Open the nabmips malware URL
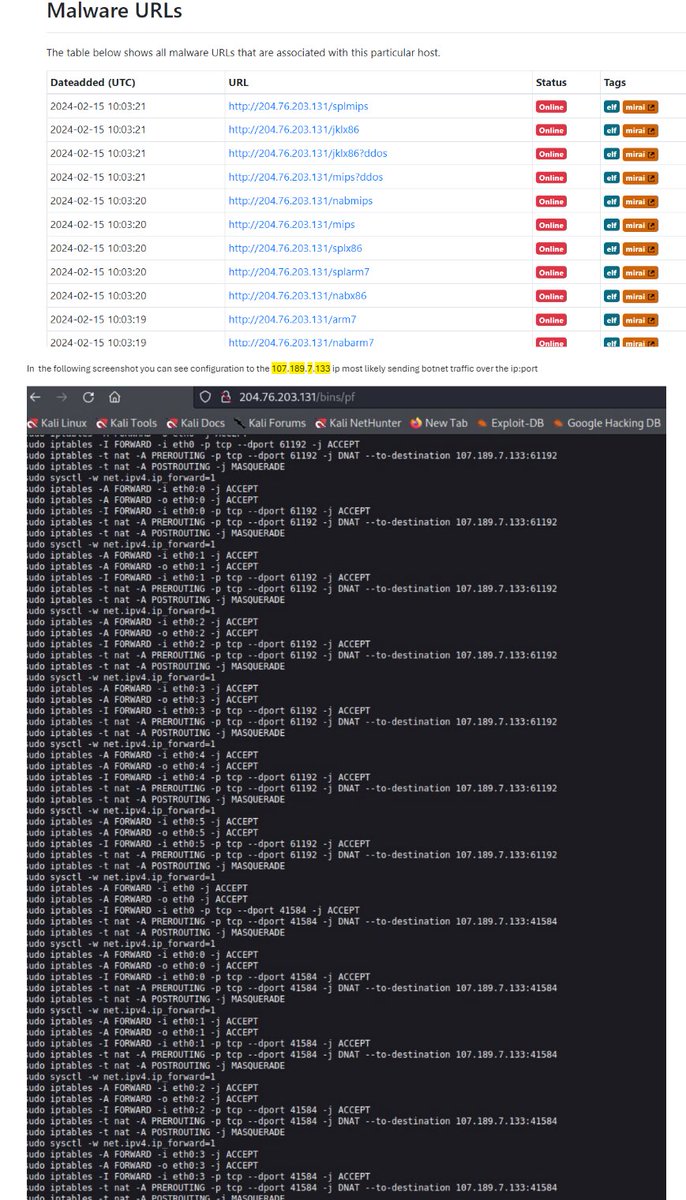686x1200 pixels. 300,201
